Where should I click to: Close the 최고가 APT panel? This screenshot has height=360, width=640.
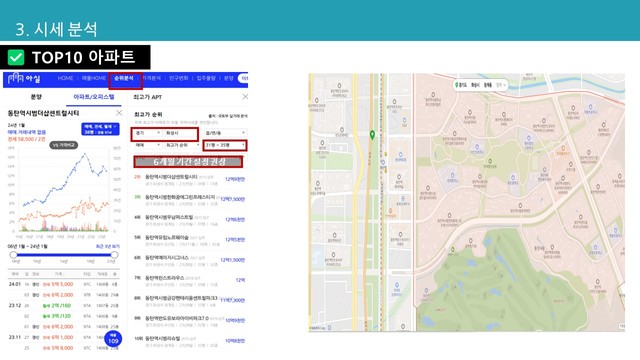point(245,97)
